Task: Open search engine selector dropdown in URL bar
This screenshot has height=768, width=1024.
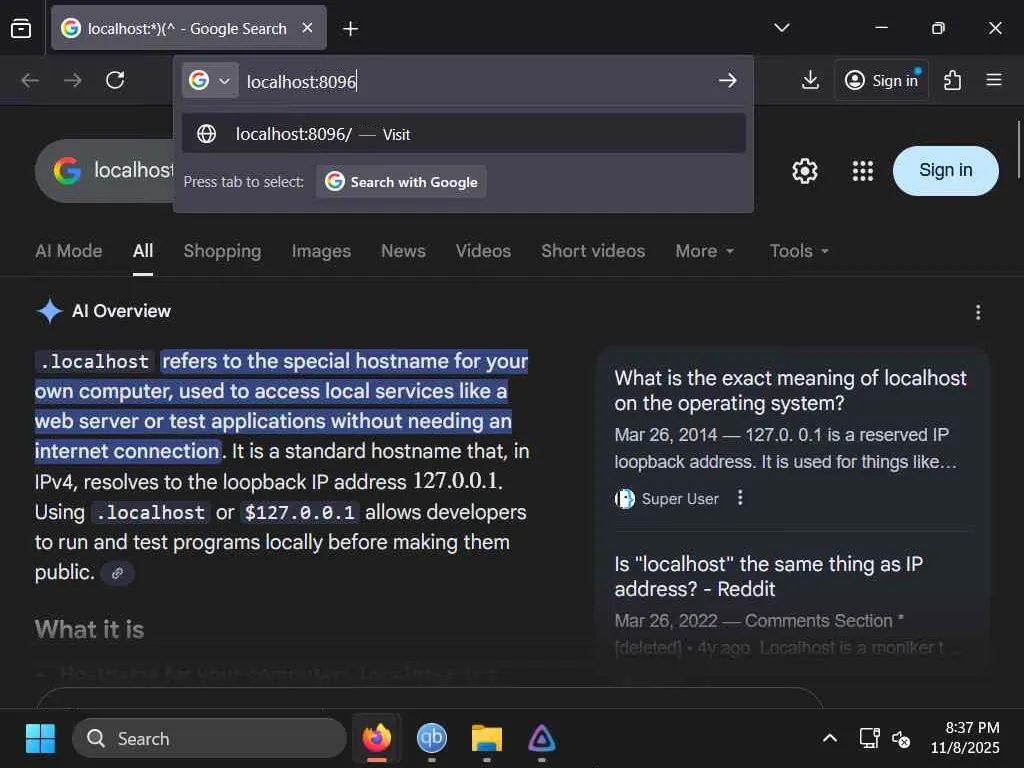Action: coord(210,80)
